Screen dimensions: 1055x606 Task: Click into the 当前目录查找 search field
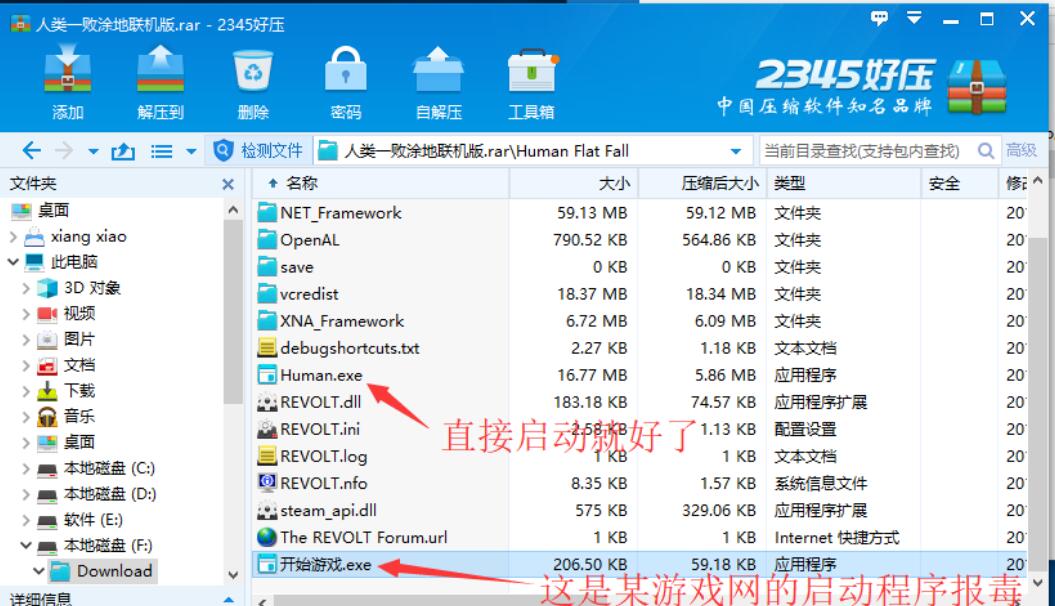pyautogui.click(x=868, y=151)
